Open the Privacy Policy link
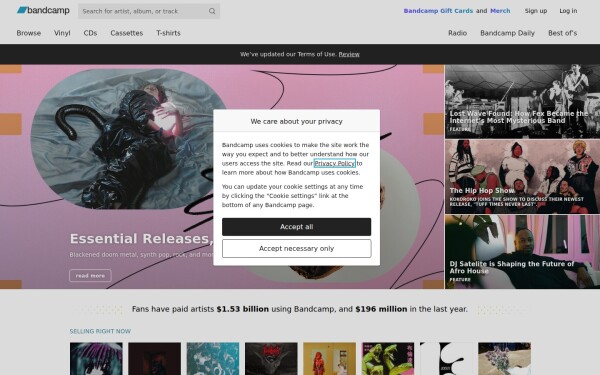 click(335, 163)
